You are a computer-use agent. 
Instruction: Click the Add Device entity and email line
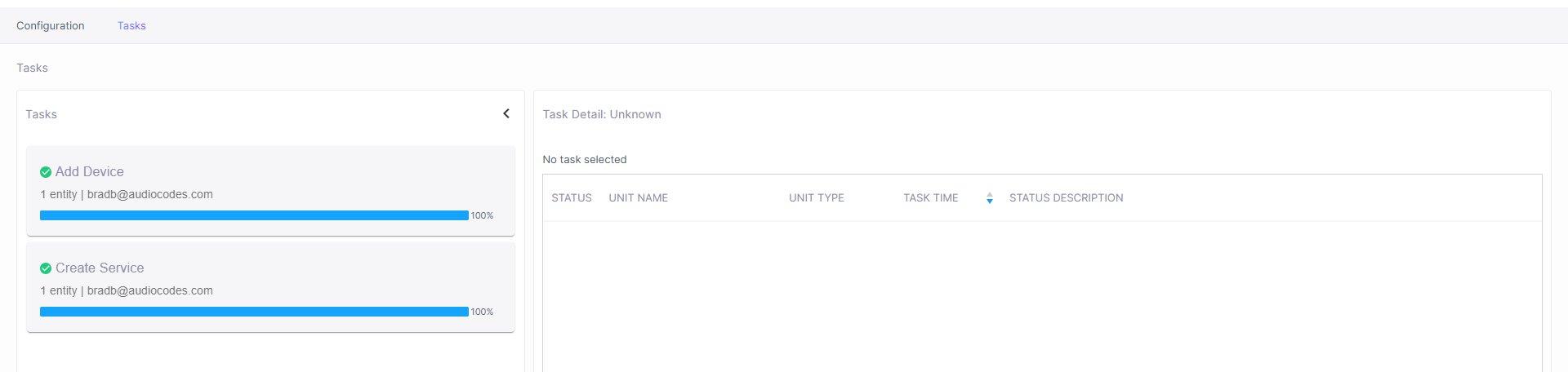[127, 195]
